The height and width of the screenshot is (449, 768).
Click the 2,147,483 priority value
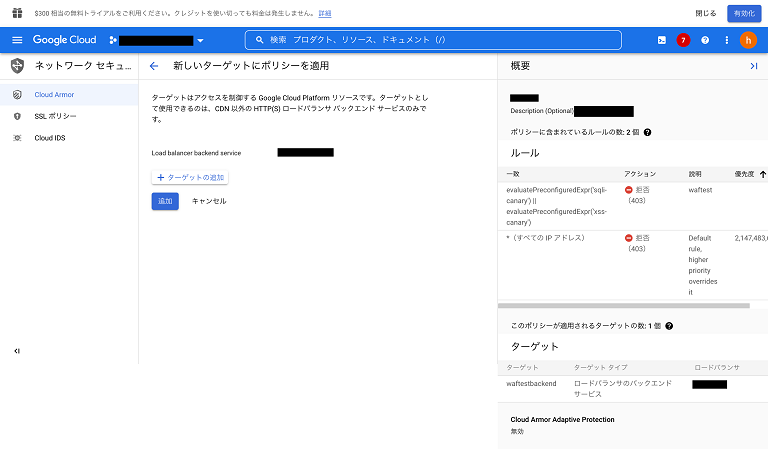[x=751, y=238]
